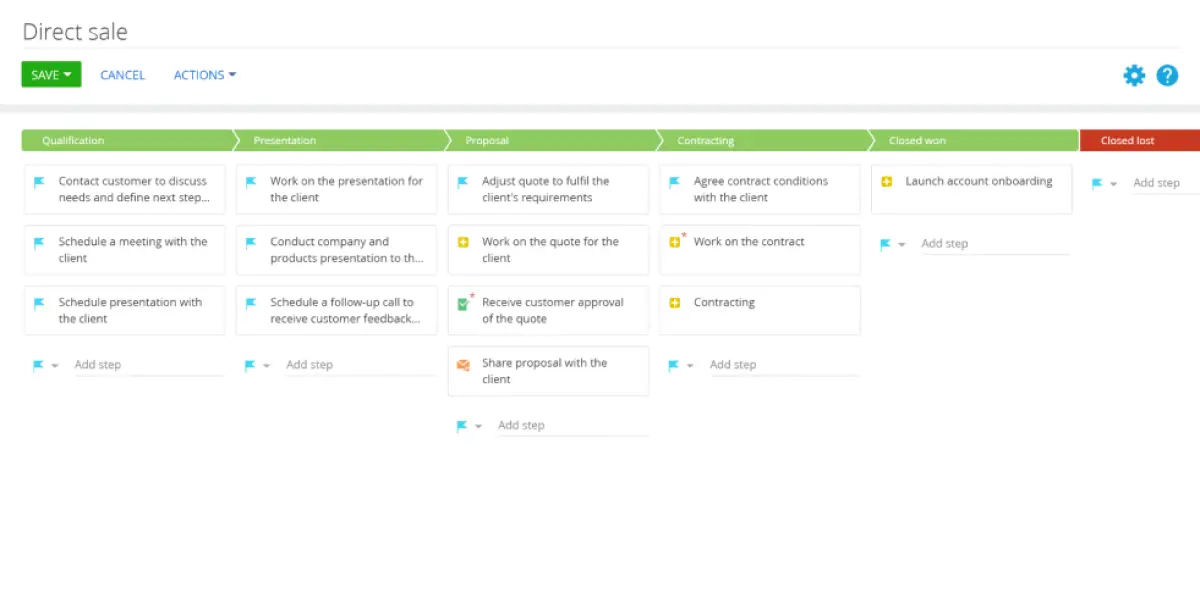Click the email icon on Share proposal step
Image resolution: width=1200 pixels, height=608 pixels.
click(463, 364)
